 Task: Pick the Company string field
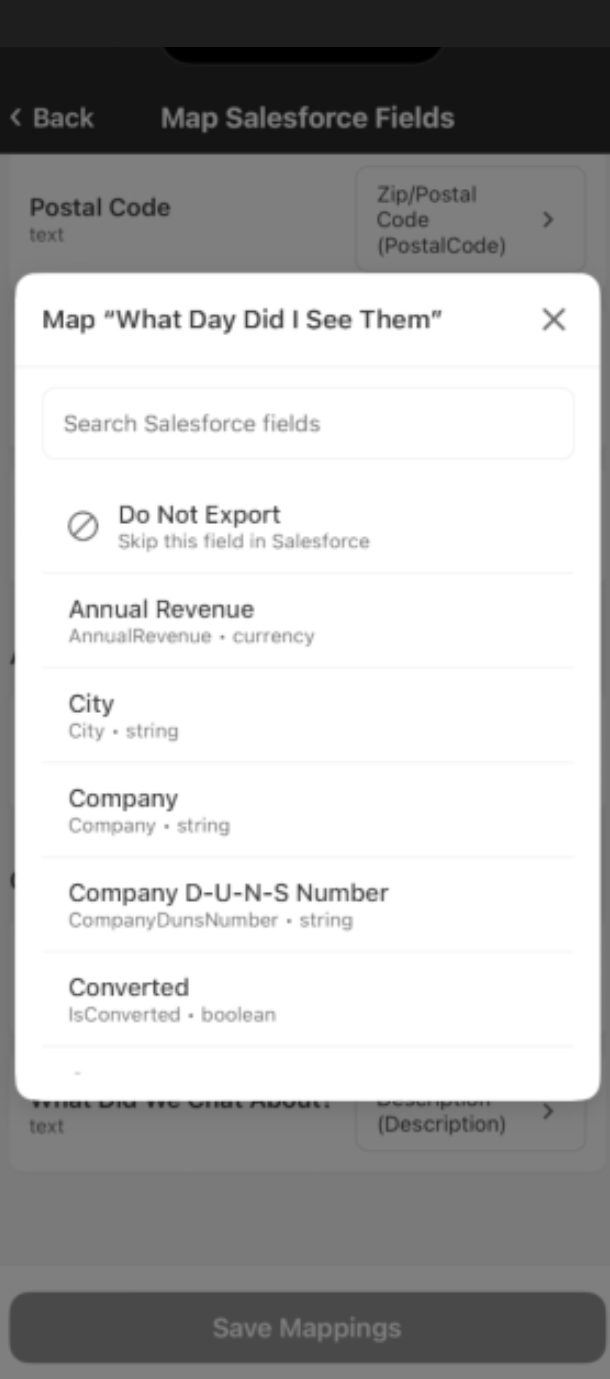point(308,810)
